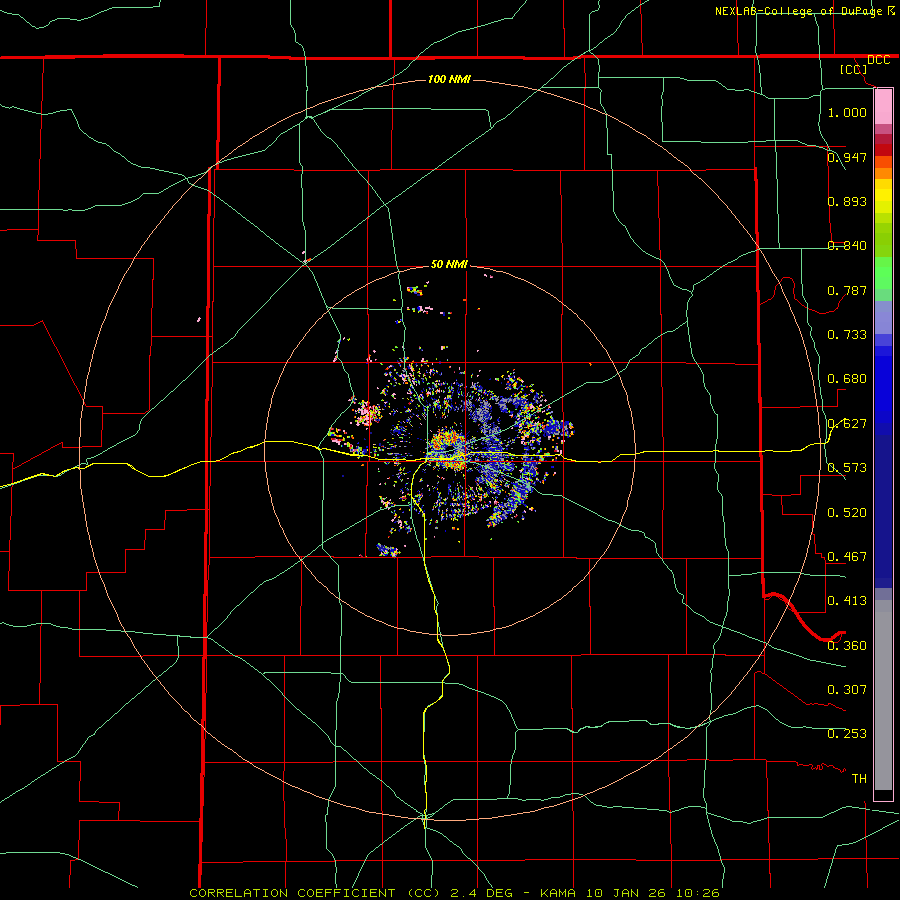
Task: Click the 0.840 legend value
Action: pyautogui.click(x=847, y=246)
